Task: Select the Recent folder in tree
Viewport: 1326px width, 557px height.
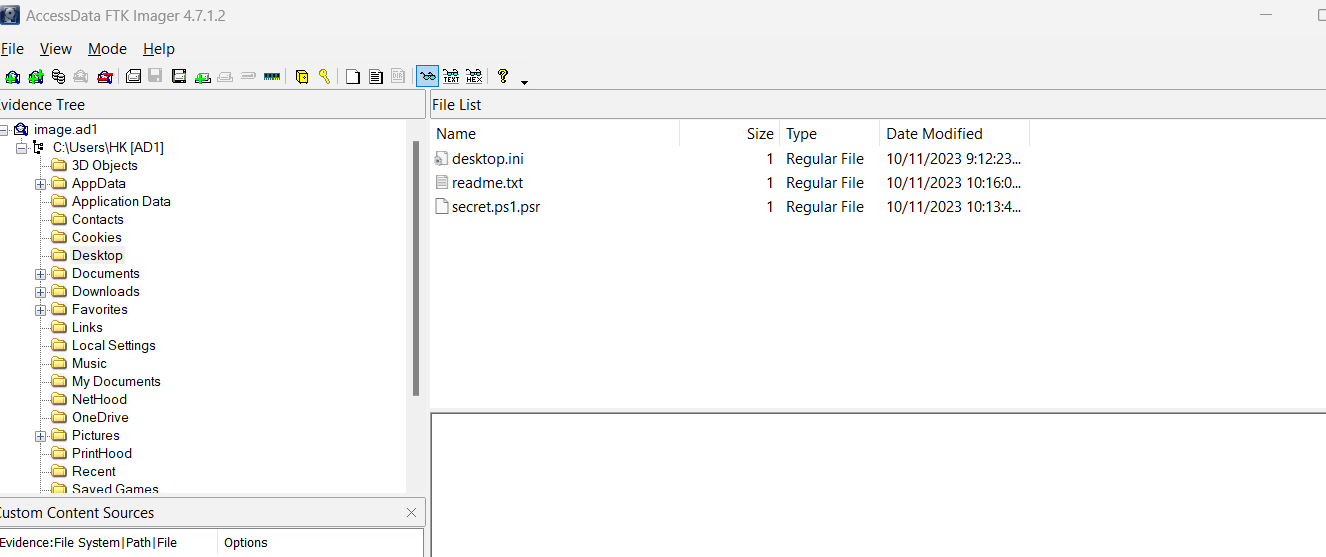Action: 94,472
